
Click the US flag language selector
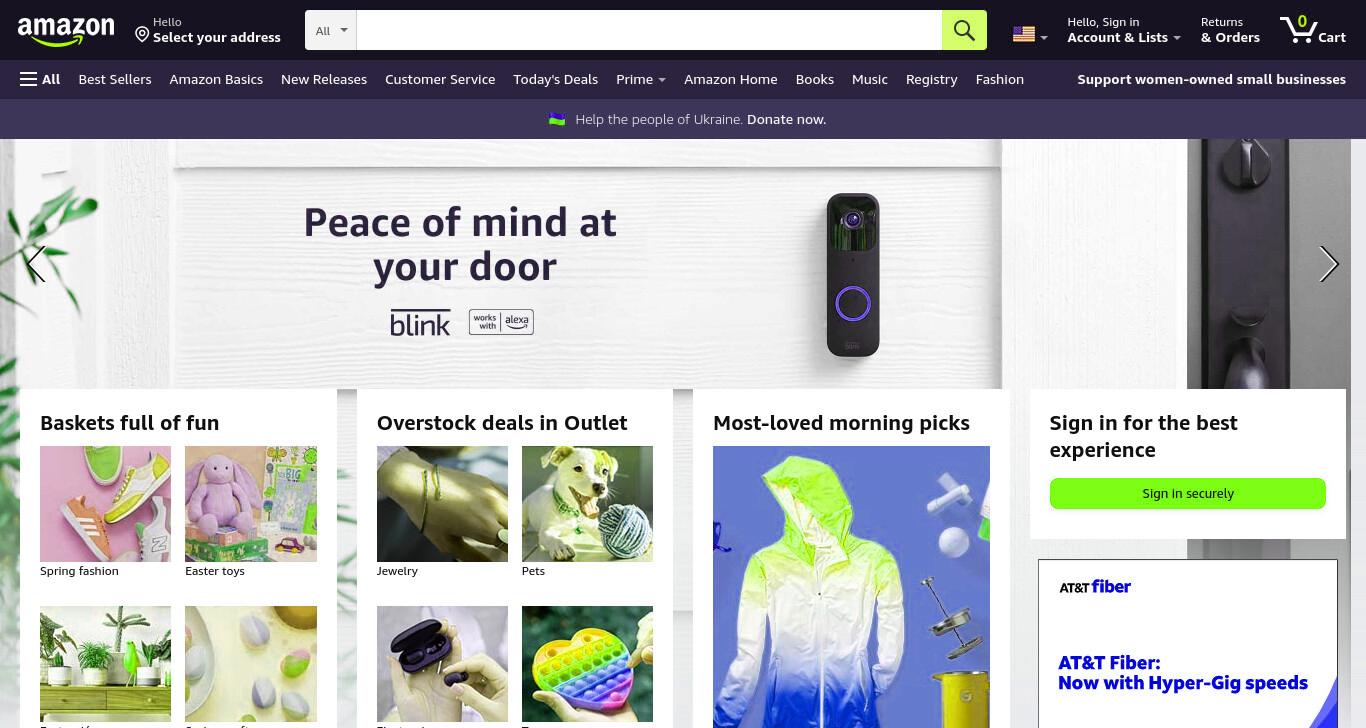(x=1030, y=34)
